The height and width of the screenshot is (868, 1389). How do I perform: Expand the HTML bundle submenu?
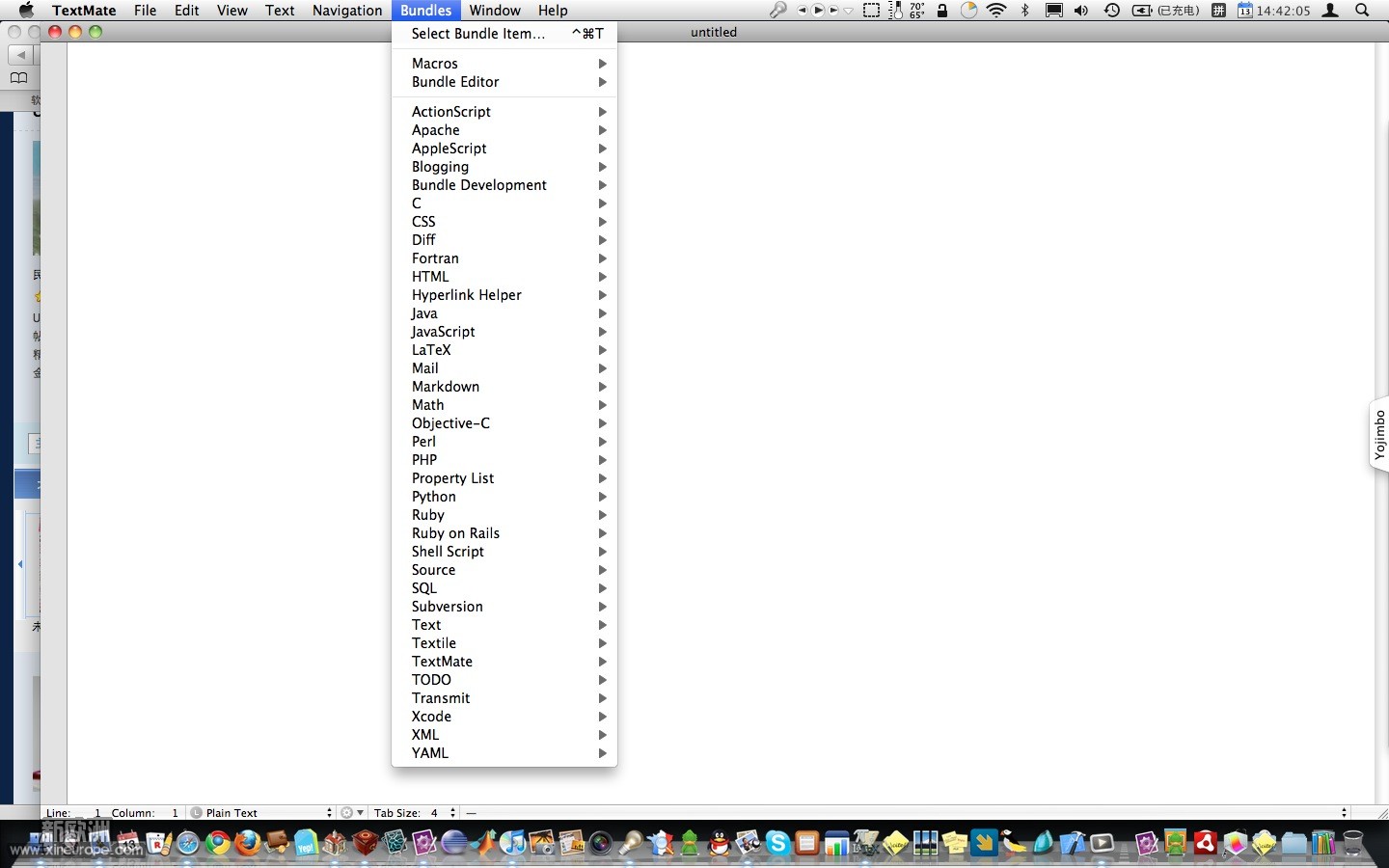pyautogui.click(x=504, y=277)
